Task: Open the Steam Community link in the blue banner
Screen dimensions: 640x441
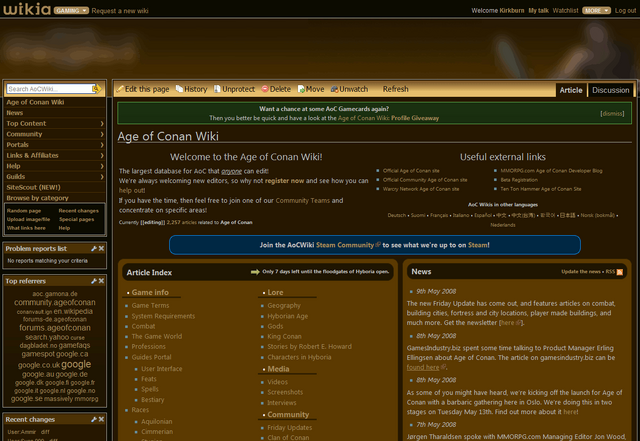Action: point(345,245)
